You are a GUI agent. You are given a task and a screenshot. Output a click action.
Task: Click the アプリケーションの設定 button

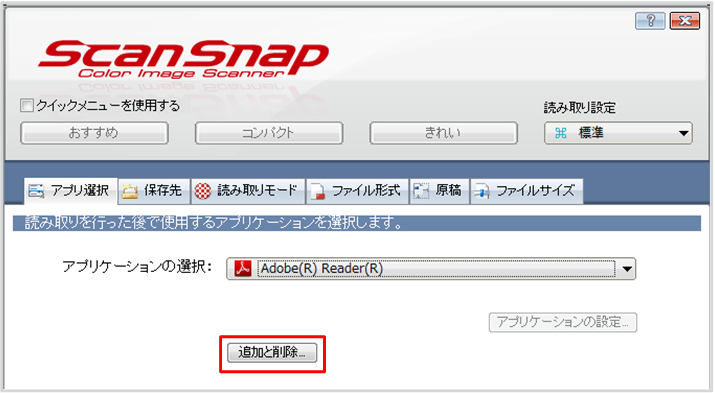563,322
